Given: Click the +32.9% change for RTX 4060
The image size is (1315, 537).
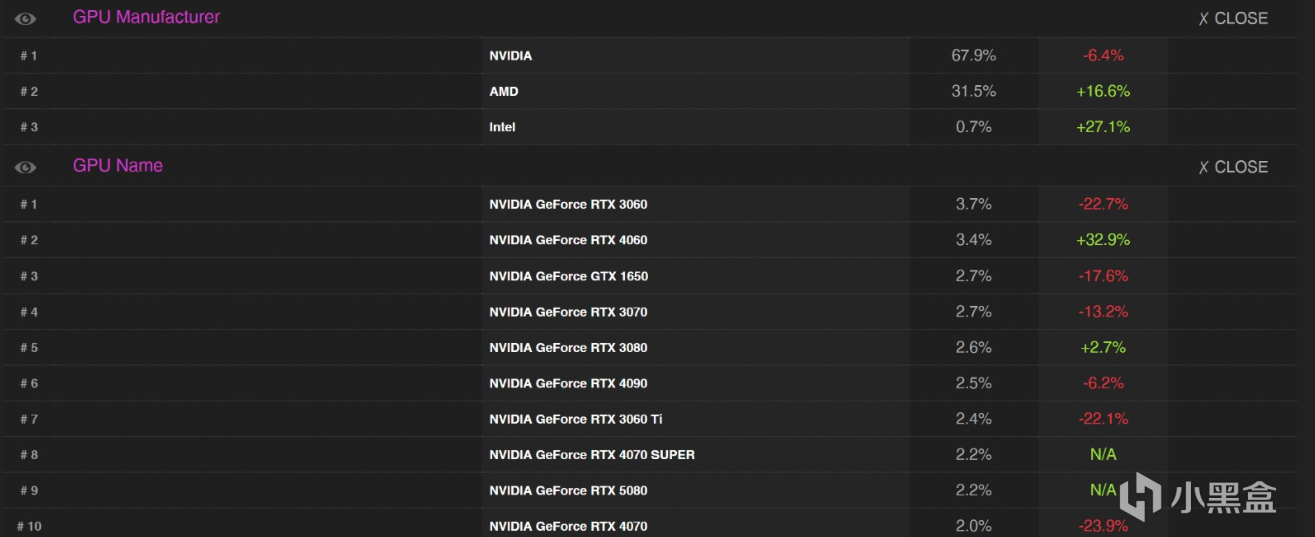Looking at the screenshot, I should click(1103, 241).
